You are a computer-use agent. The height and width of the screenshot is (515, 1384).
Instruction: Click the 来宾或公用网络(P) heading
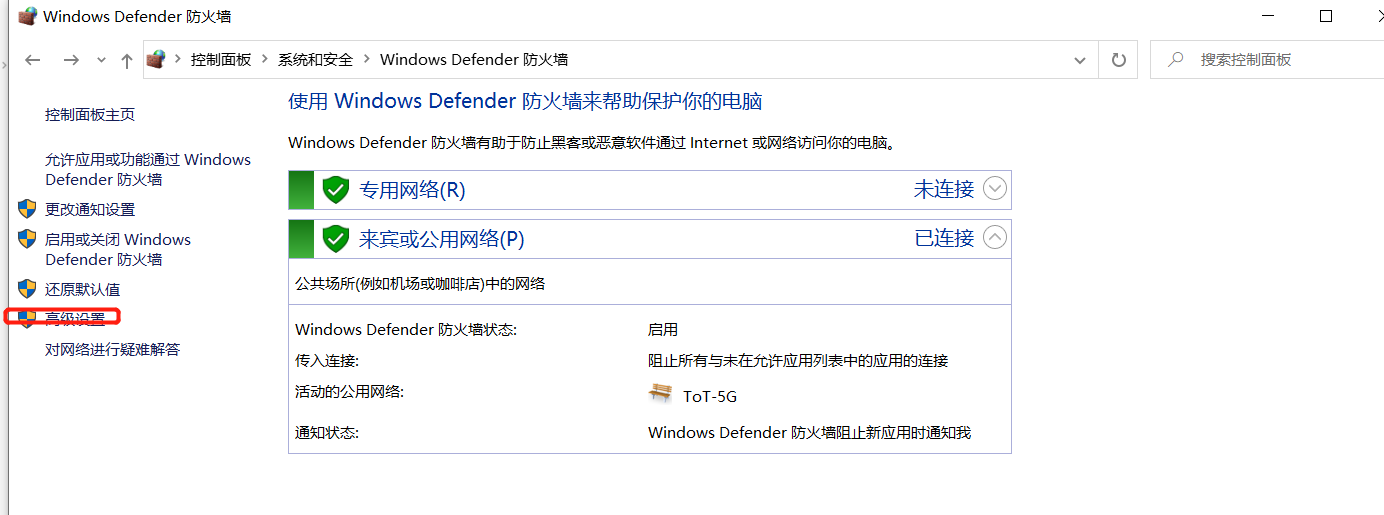[441, 239]
